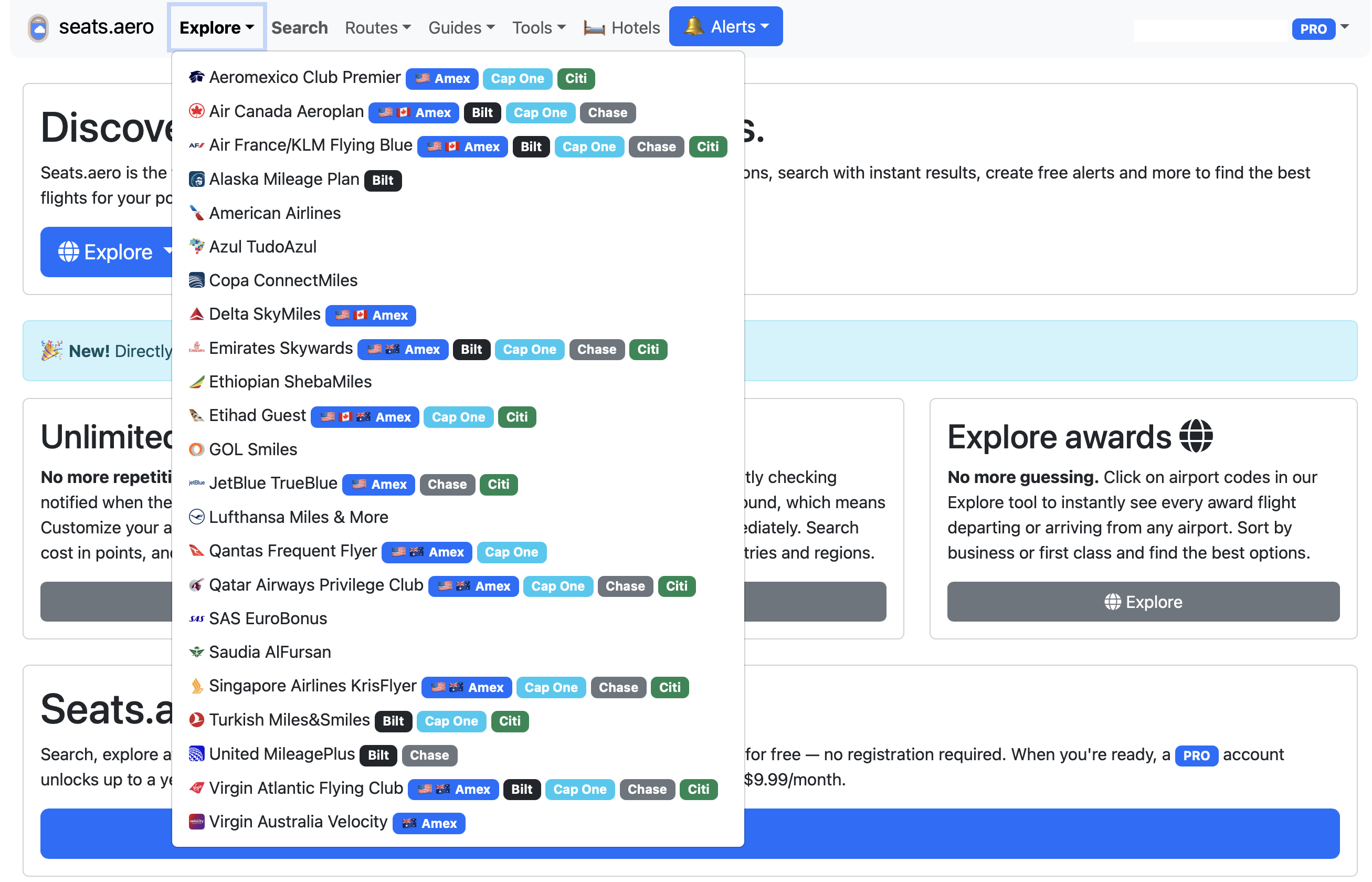Click the Singapore Airlines KrisFlyer icon
Viewport: 1372px width, 882px height.
click(x=196, y=686)
